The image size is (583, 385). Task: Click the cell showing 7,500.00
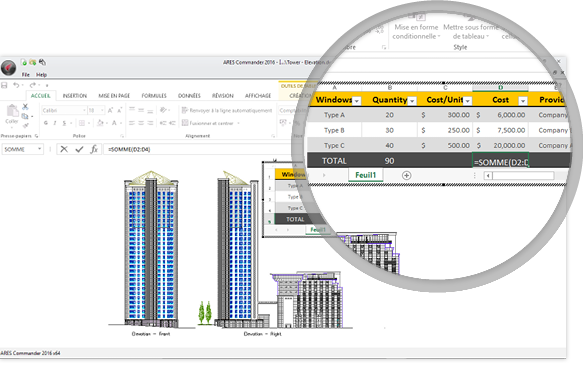(500, 130)
